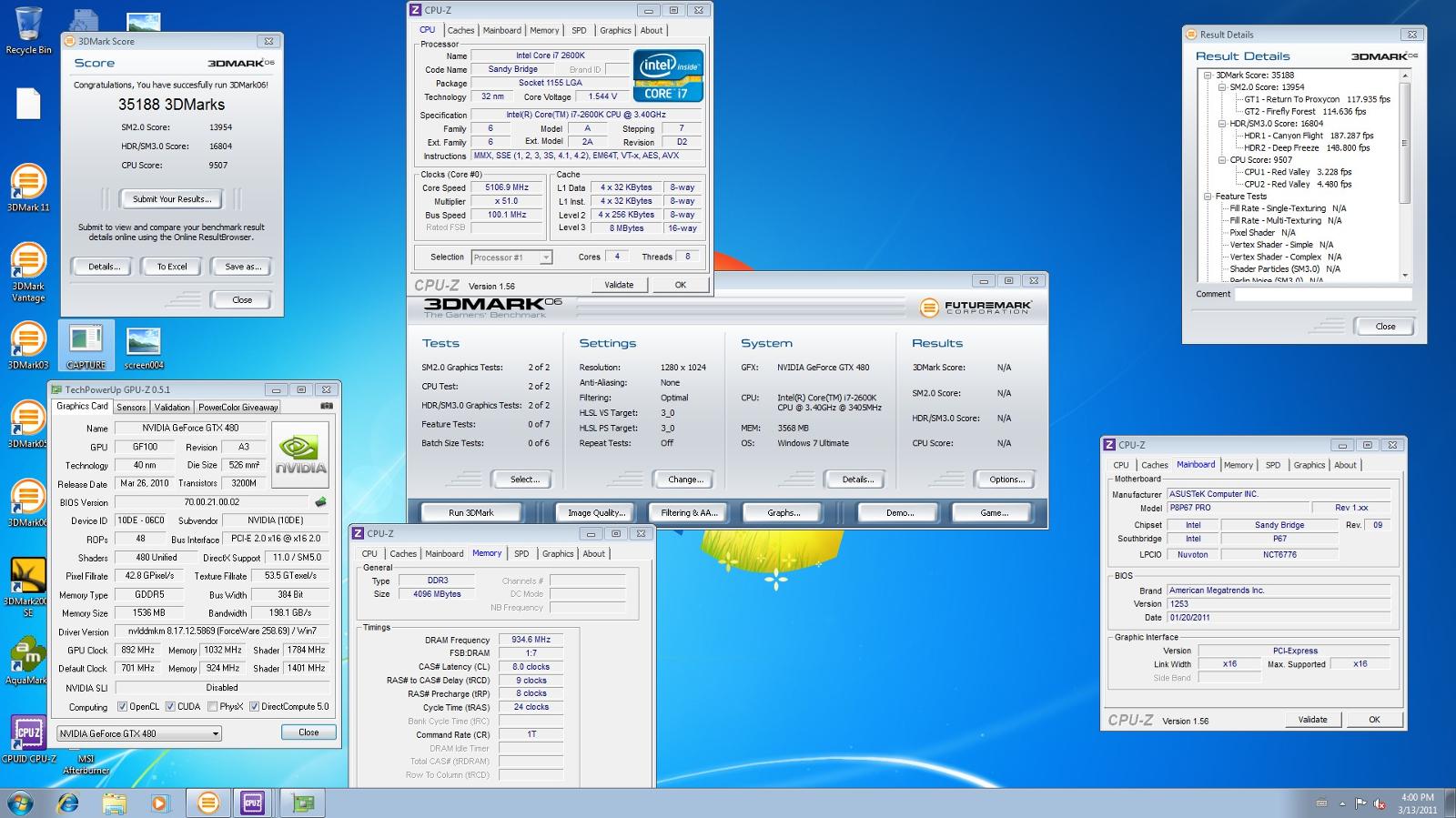
Task: Open the 3DMark Vantage desktop shortcut
Action: point(28,272)
